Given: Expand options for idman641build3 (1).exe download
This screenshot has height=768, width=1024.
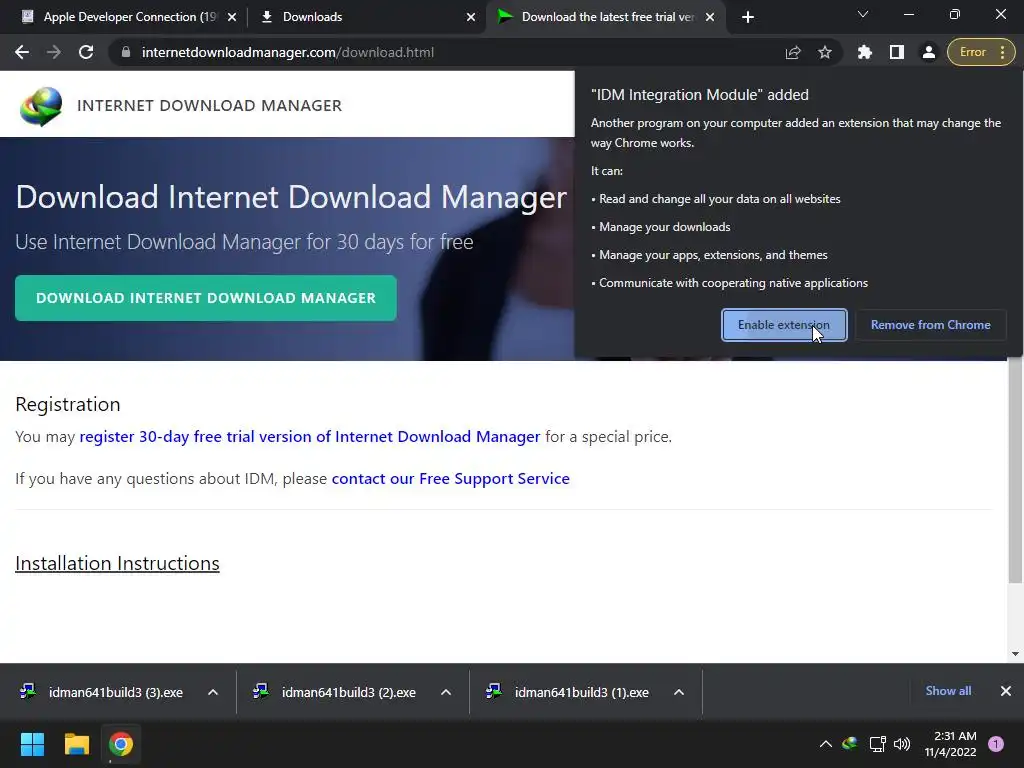Looking at the screenshot, I should click(x=679, y=692).
